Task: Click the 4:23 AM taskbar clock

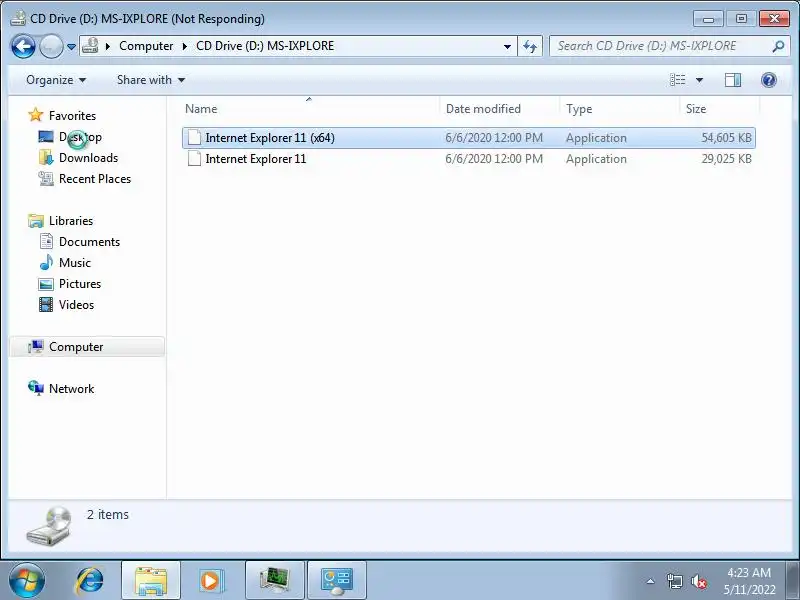Action: pos(749,572)
